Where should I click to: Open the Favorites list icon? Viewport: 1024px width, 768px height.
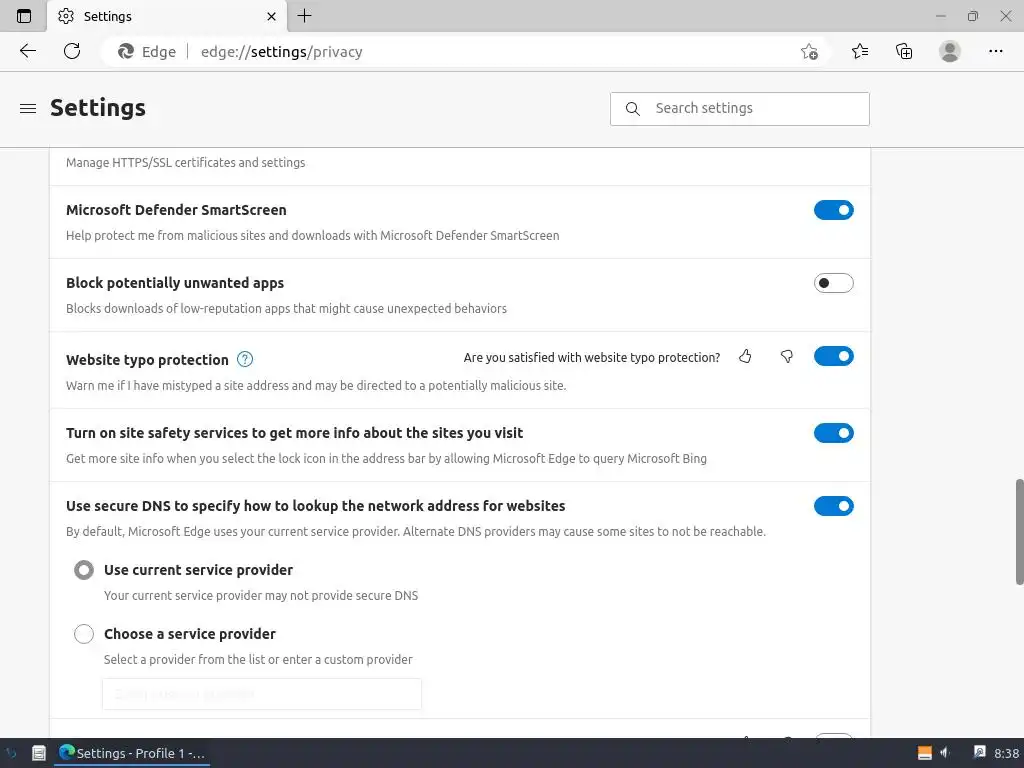860,51
